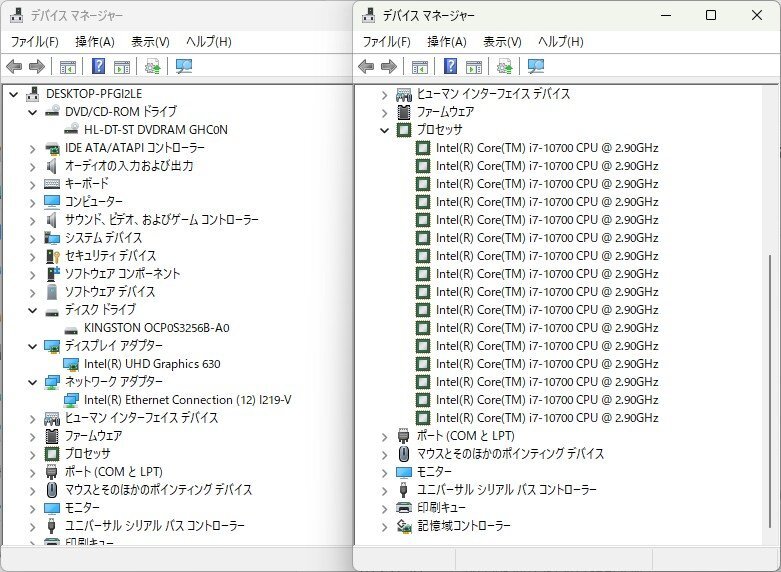This screenshot has width=781, height=572.
Task: Click action pane icon in right window toolbar
Action: (473, 67)
